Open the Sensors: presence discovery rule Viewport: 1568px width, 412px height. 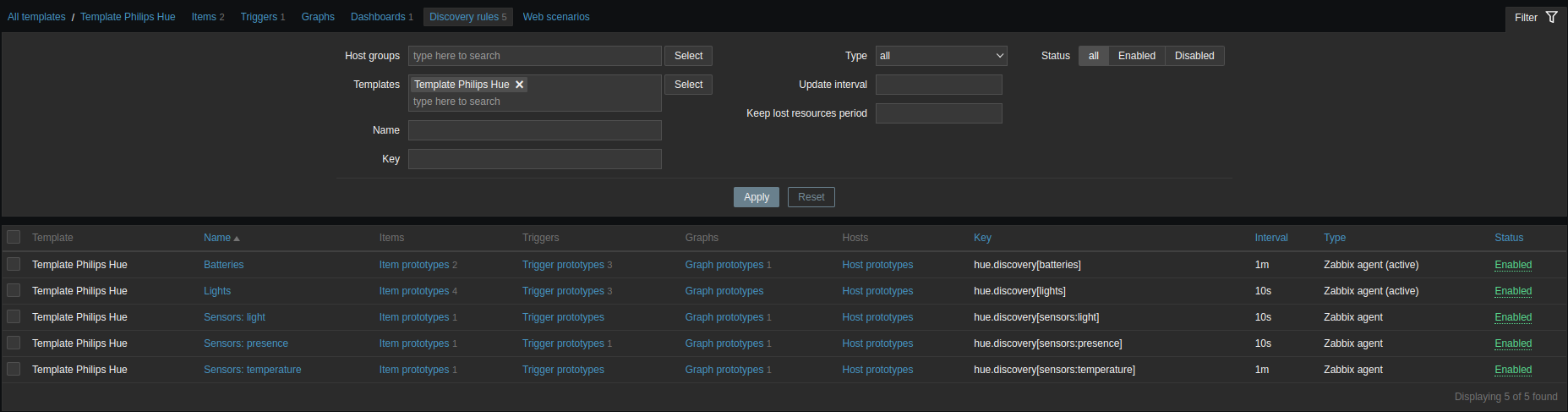coord(246,343)
